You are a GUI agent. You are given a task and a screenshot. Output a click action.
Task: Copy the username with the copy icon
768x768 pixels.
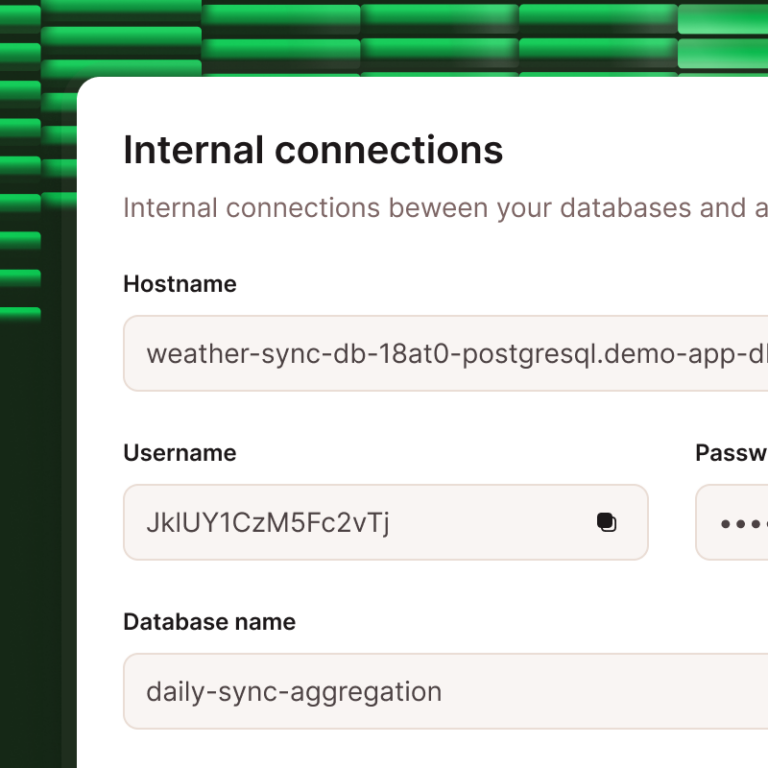[607, 522]
